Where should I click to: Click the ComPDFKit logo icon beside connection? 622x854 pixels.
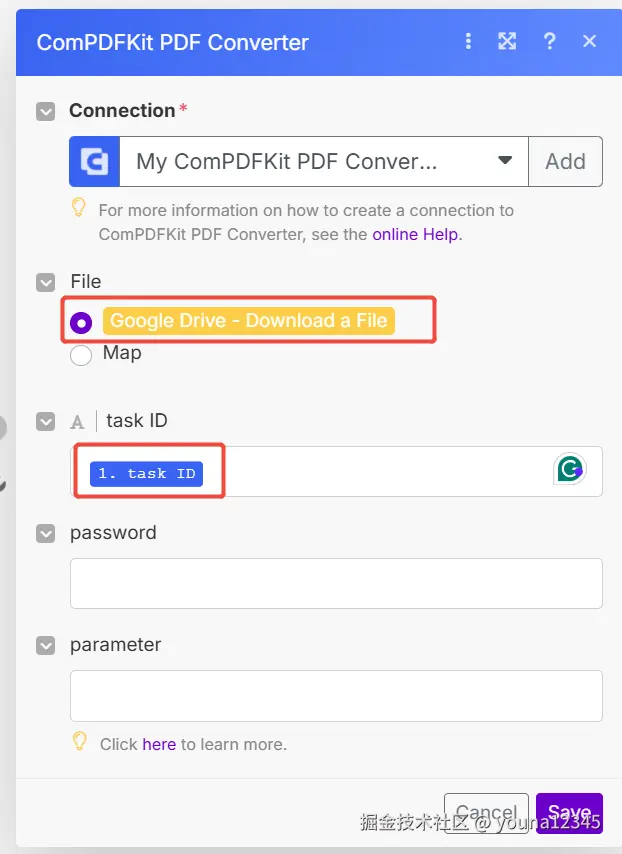coord(94,162)
